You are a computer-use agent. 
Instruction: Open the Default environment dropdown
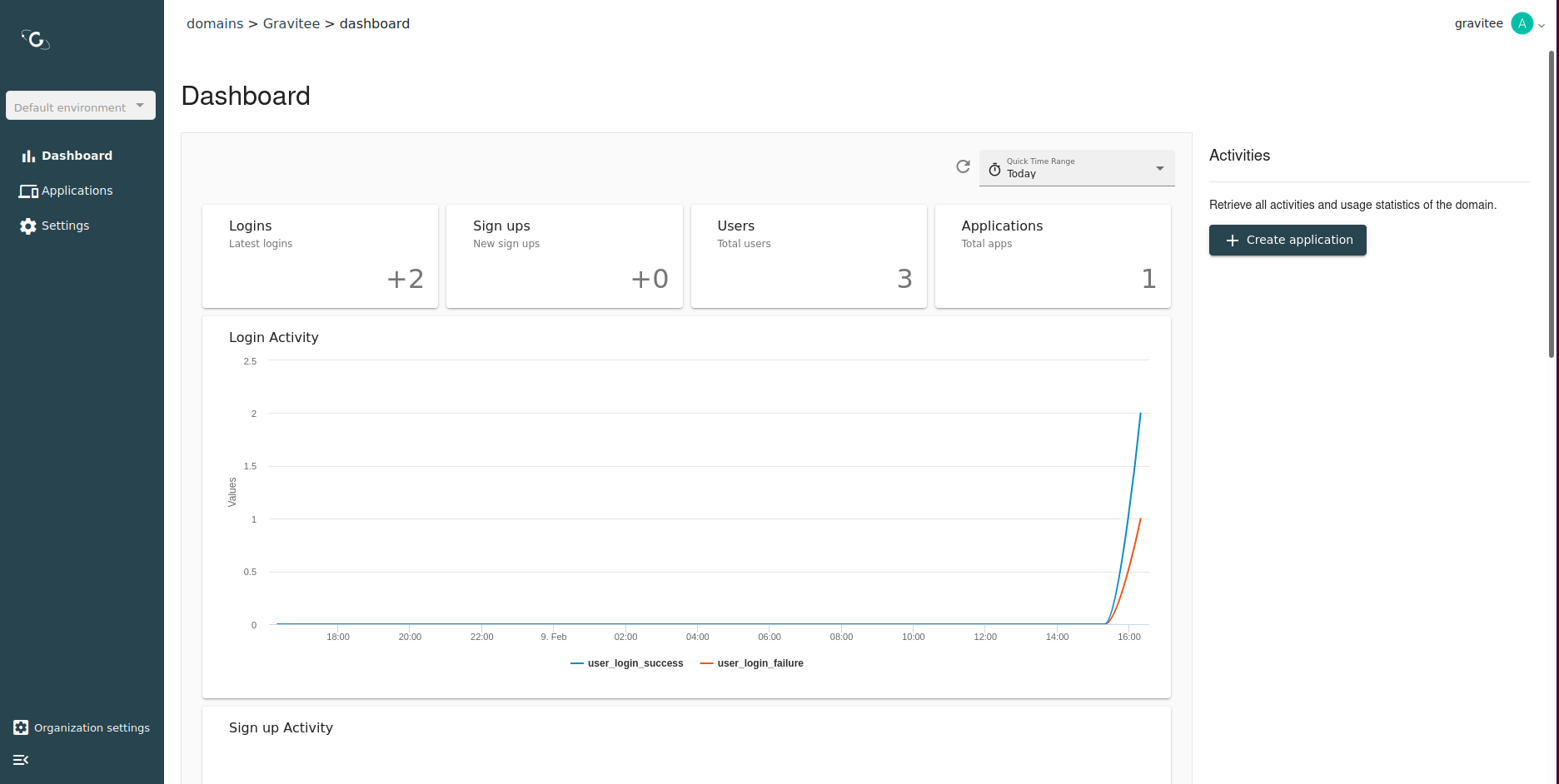pyautogui.click(x=80, y=106)
